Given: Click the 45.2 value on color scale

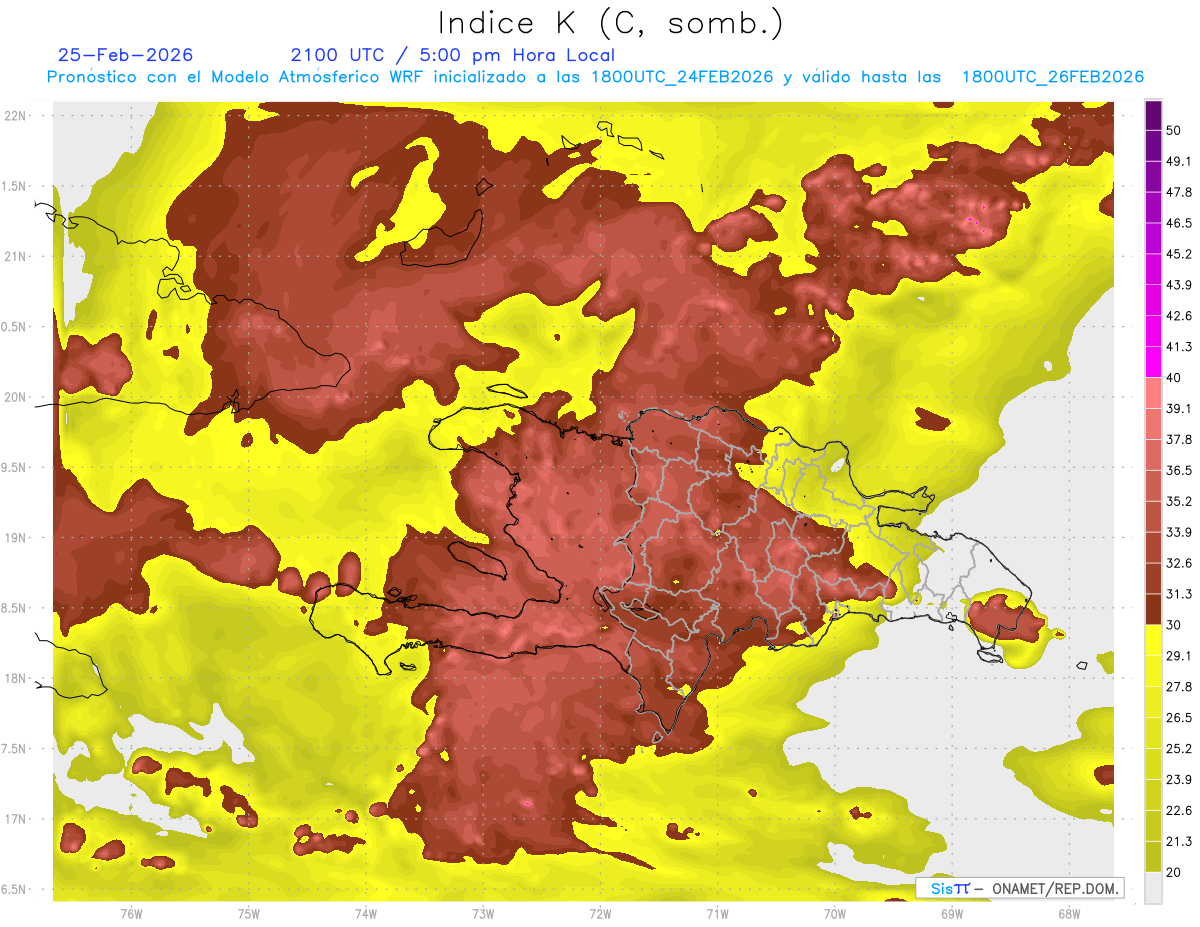Looking at the screenshot, I should tap(1179, 254).
